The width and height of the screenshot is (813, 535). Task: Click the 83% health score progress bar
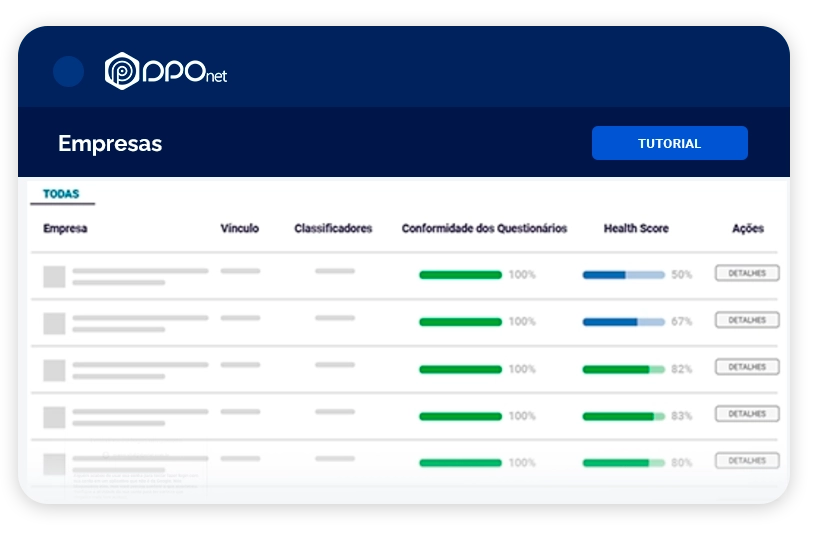point(624,416)
